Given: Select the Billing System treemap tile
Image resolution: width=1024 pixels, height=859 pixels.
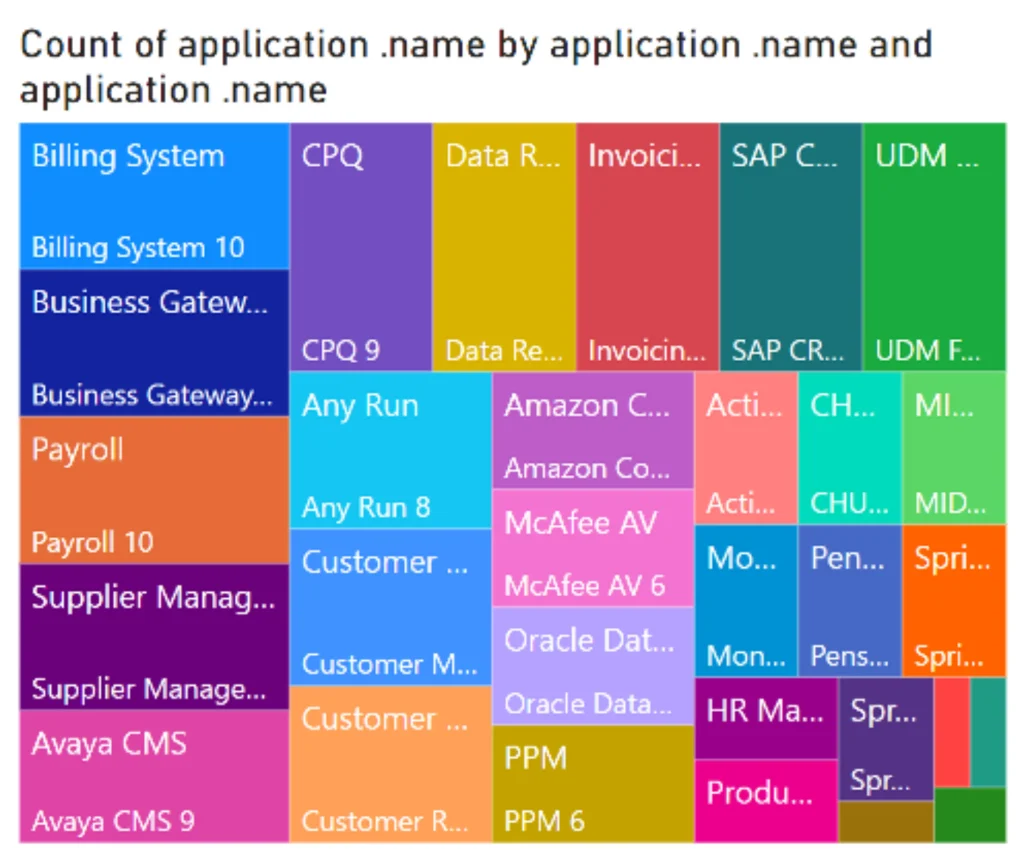Looking at the screenshot, I should point(154,196).
